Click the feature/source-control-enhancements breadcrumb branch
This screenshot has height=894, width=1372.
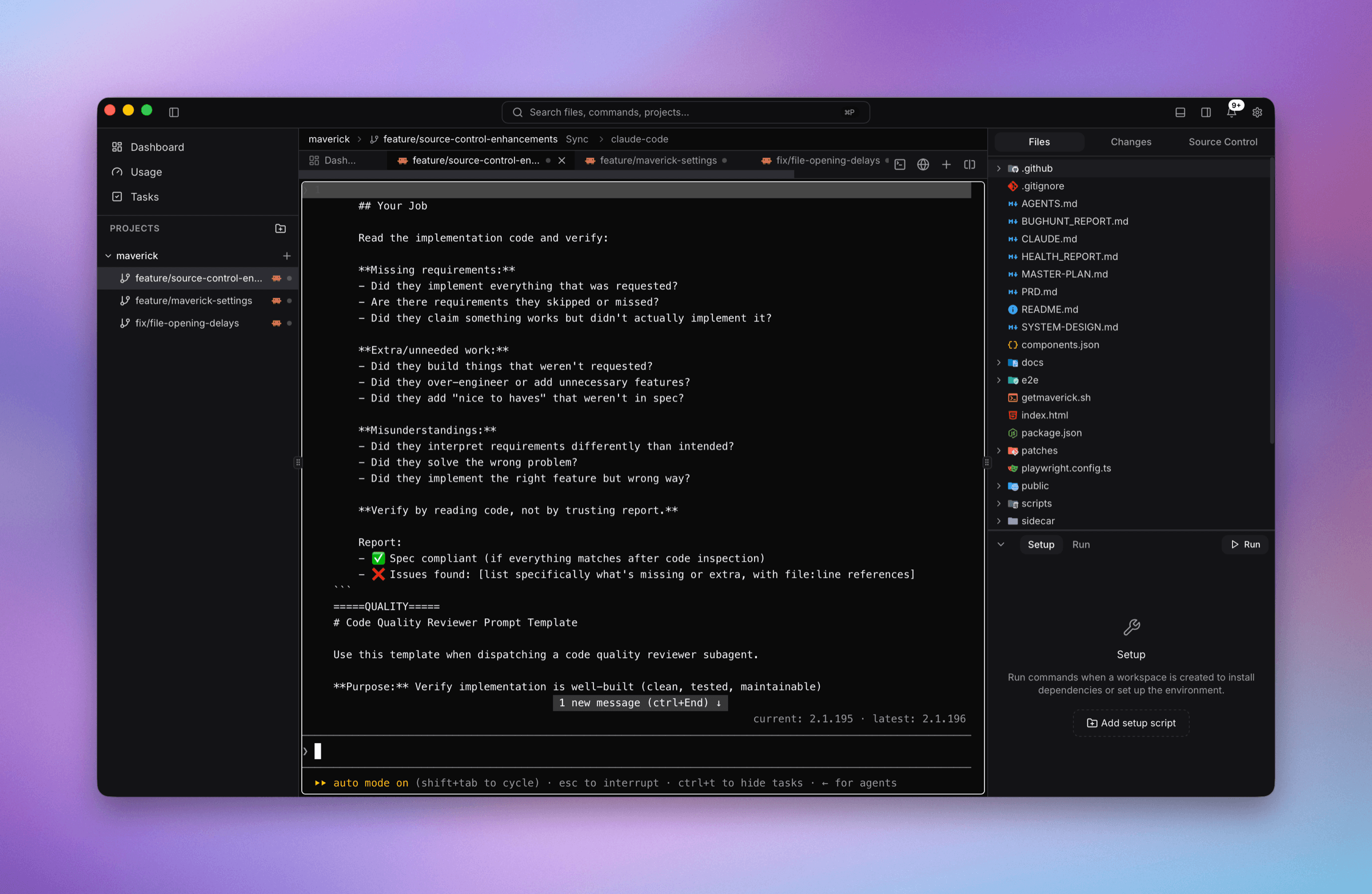coord(470,139)
